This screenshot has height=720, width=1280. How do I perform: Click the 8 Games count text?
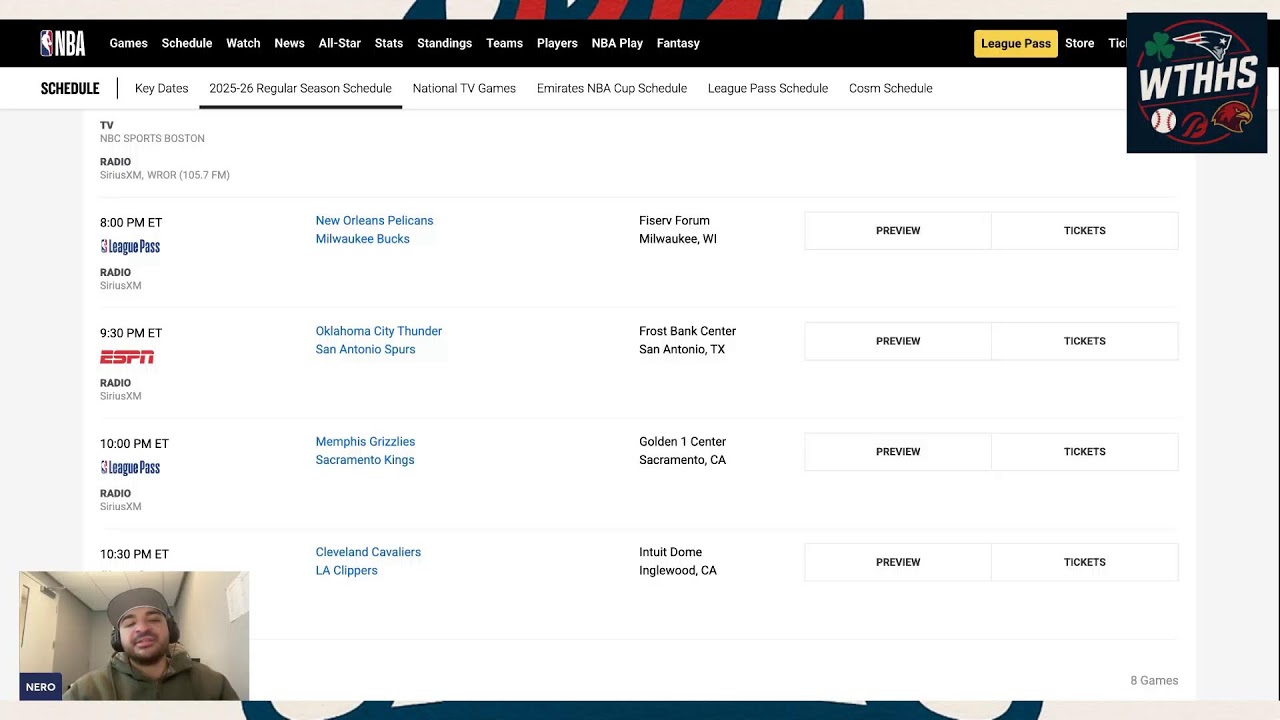tap(1154, 681)
